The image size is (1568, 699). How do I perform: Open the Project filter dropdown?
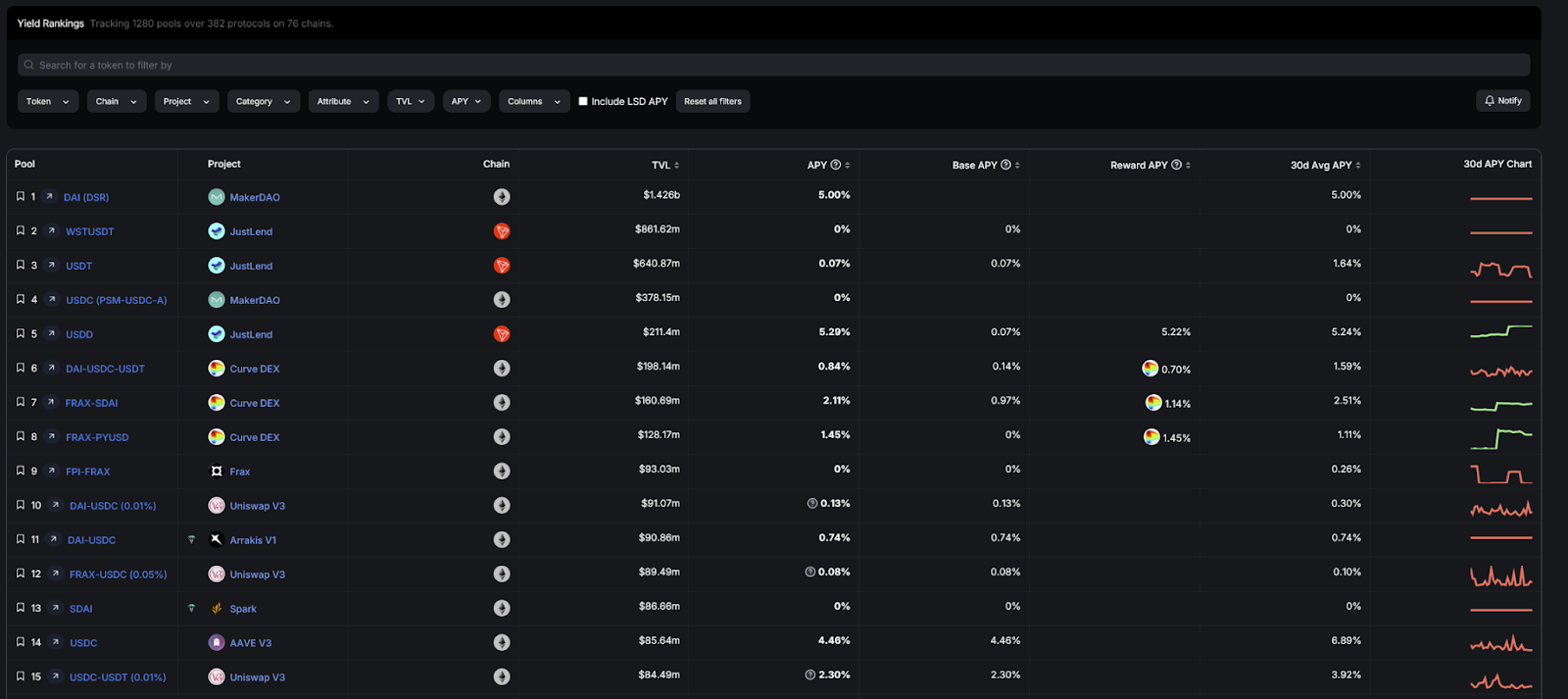[187, 101]
